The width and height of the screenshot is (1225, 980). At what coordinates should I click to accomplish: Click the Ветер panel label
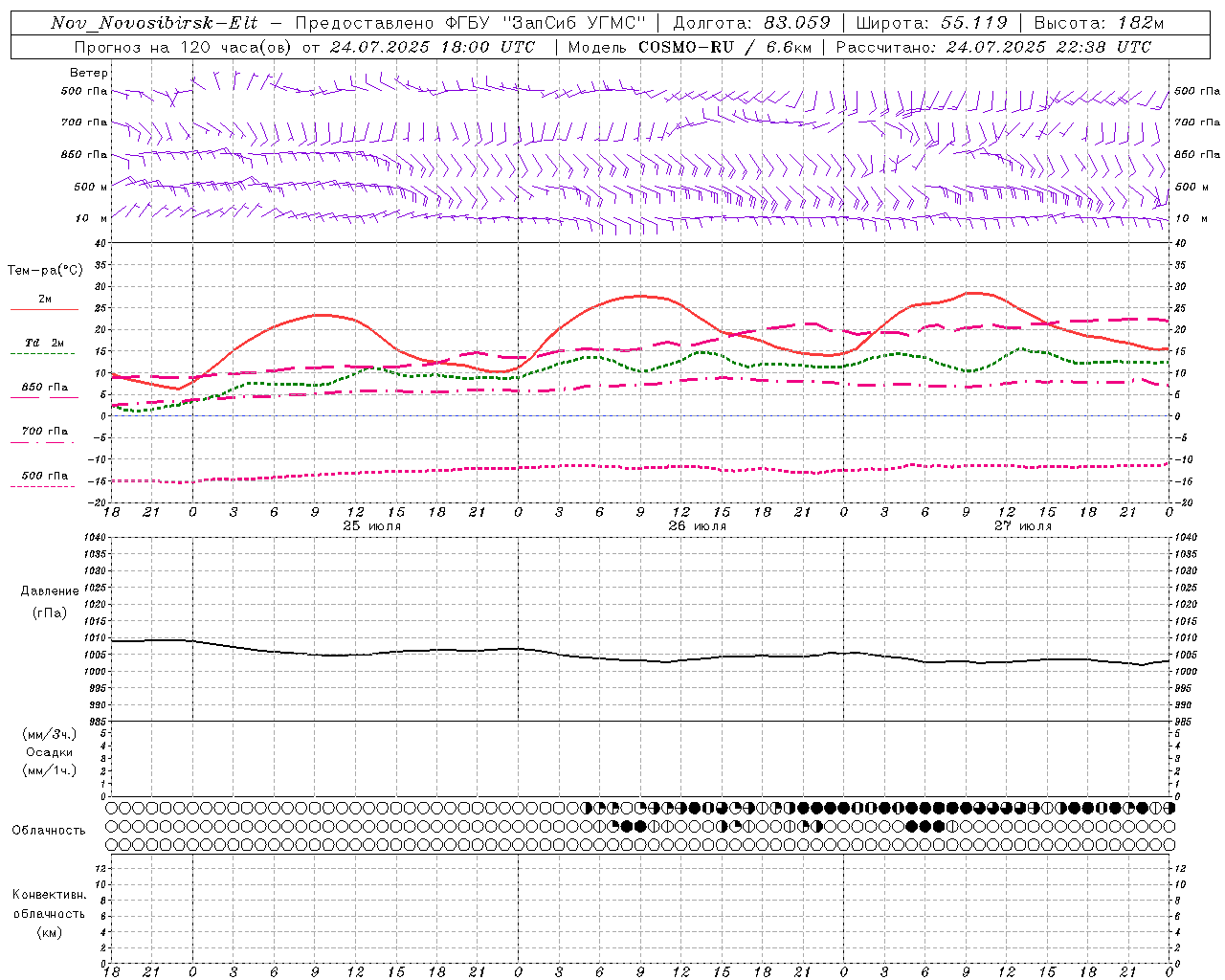(x=89, y=73)
